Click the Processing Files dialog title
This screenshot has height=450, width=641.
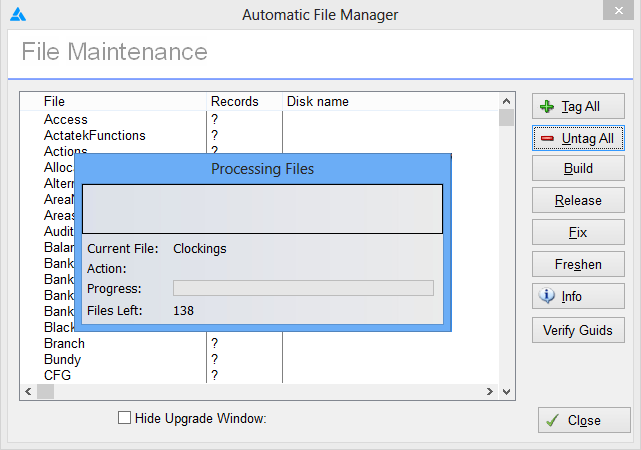pos(262,169)
